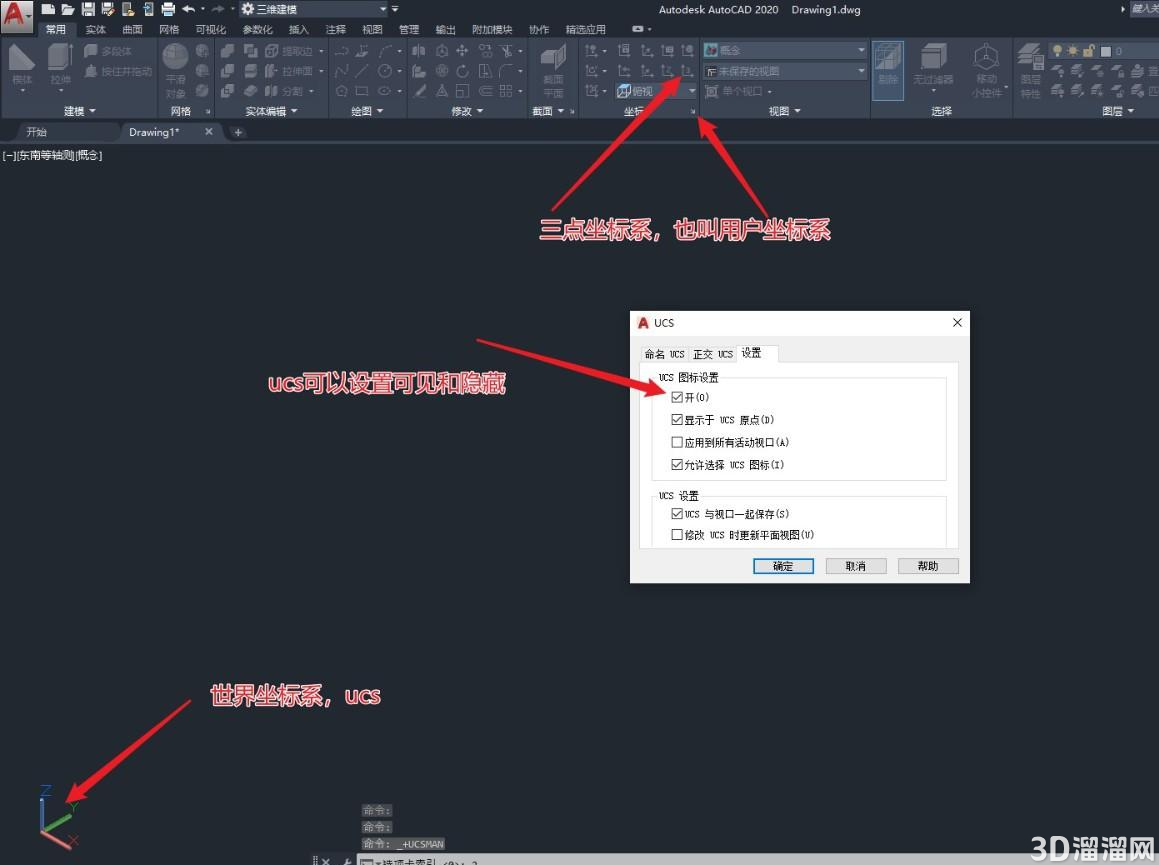The width and height of the screenshot is (1159, 865).
Task: Expand the 建模 panel flyout
Action: [80, 111]
